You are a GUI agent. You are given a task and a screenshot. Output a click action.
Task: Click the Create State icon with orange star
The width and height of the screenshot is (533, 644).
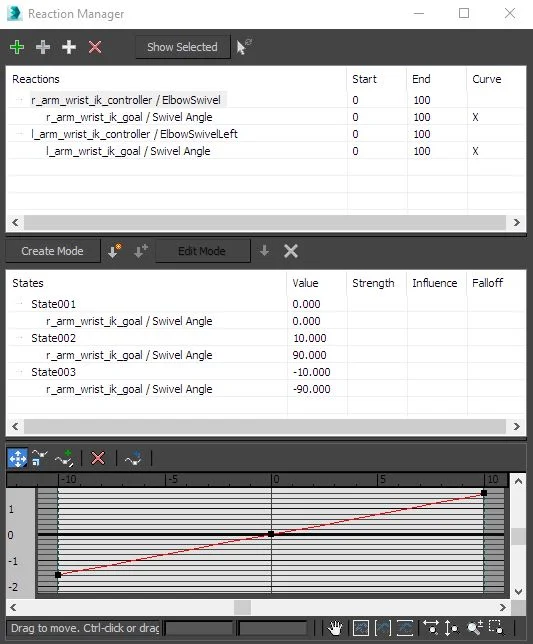click(x=114, y=251)
